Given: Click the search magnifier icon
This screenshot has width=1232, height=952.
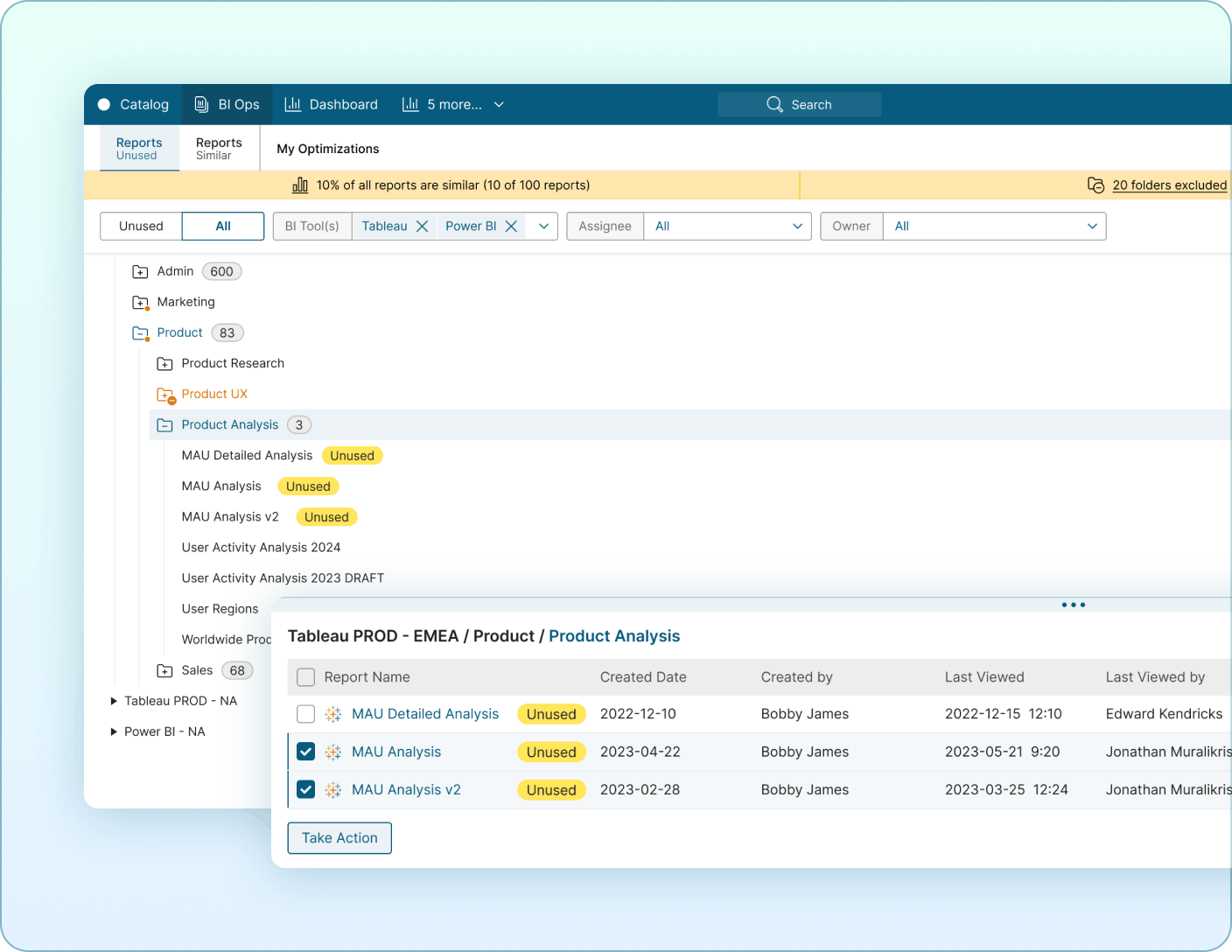Looking at the screenshot, I should (773, 104).
